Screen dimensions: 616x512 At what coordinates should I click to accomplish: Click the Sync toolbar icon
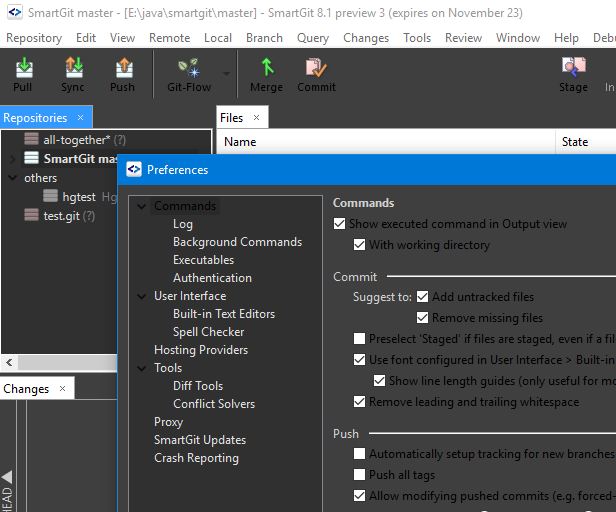point(73,68)
